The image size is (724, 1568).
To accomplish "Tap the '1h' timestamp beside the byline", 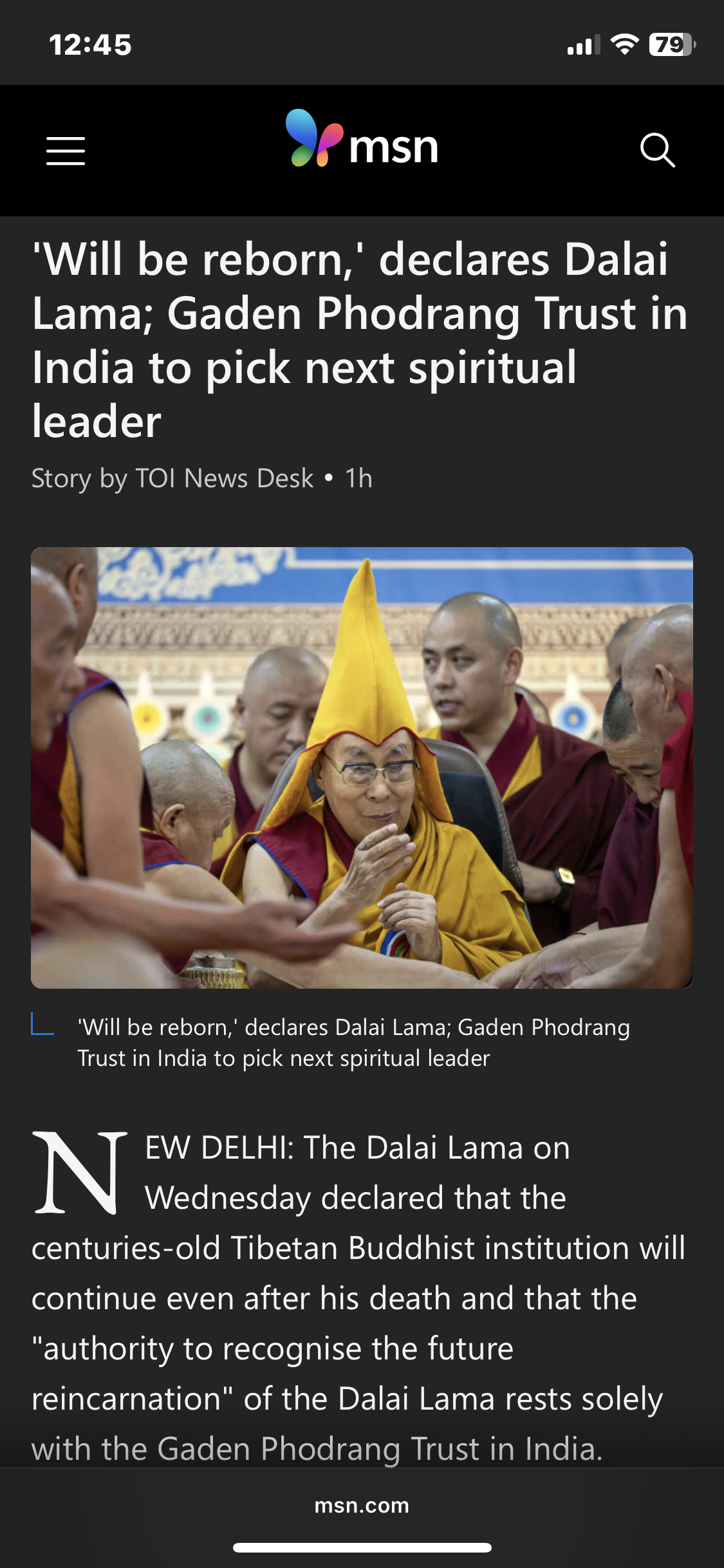I will (358, 478).
